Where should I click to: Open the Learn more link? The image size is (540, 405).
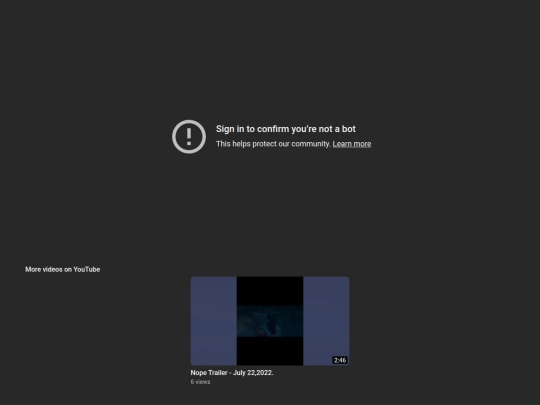tap(352, 144)
